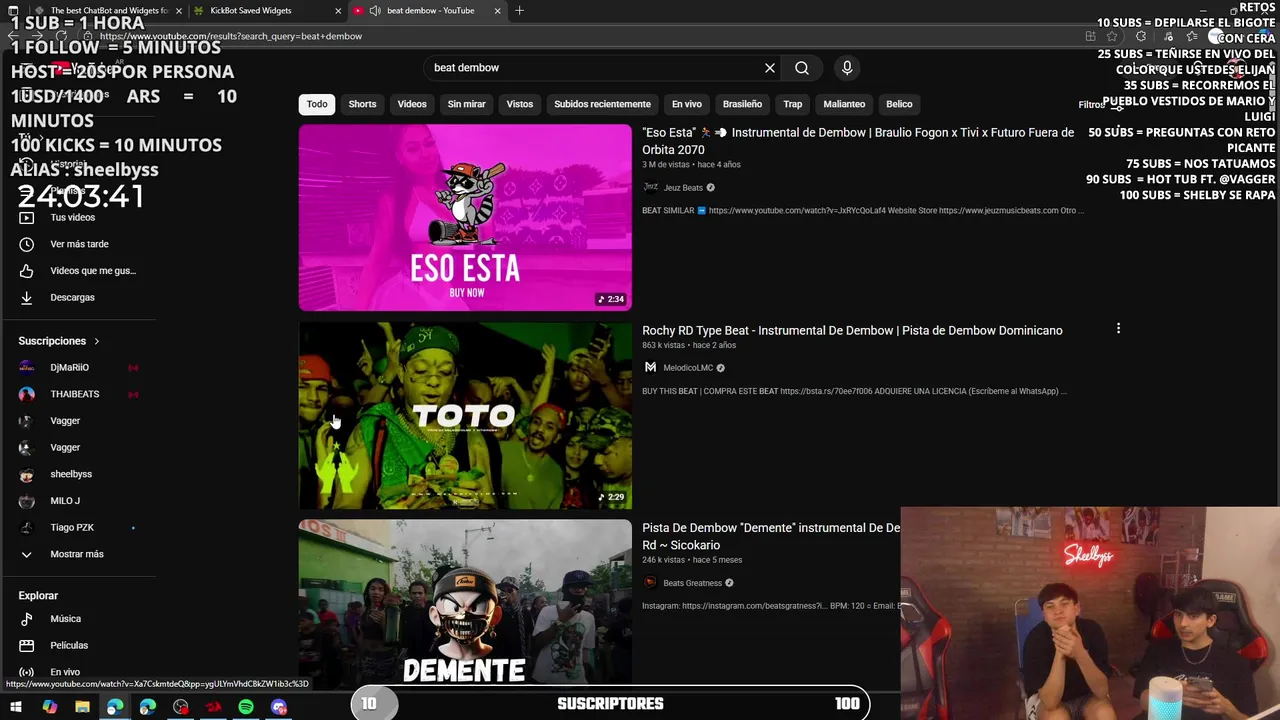Open OBS Studio from the taskbar
The width and height of the screenshot is (1280, 720).
pos(180,707)
